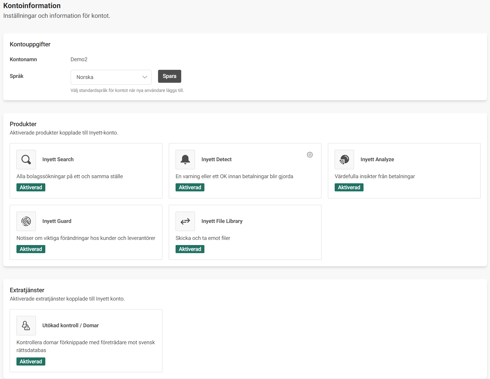Viewport: 490px width, 379px height.
Task: Click the Produkter section heading
Action: tap(23, 124)
